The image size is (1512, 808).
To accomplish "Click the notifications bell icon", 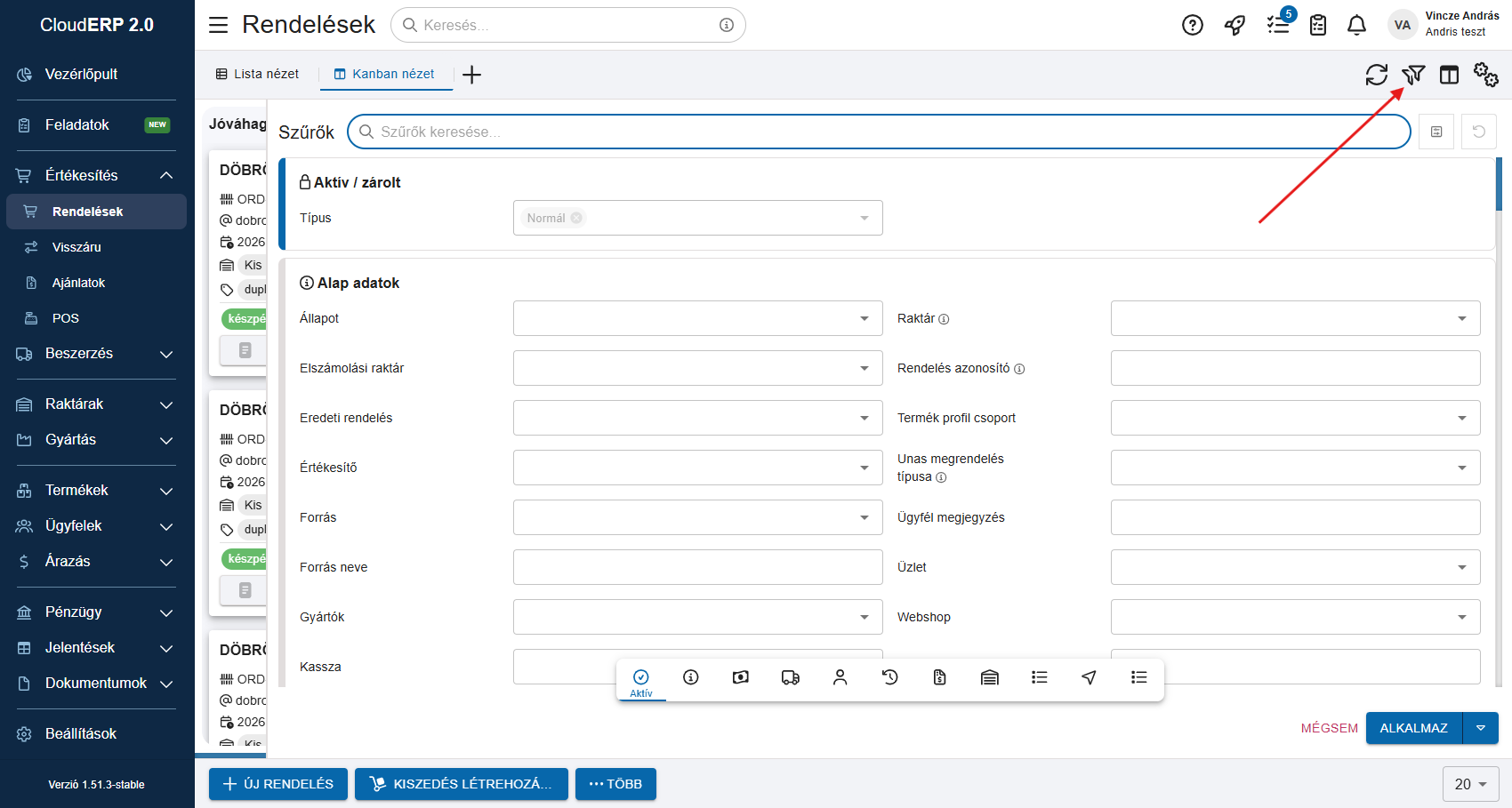I will coord(1356,25).
